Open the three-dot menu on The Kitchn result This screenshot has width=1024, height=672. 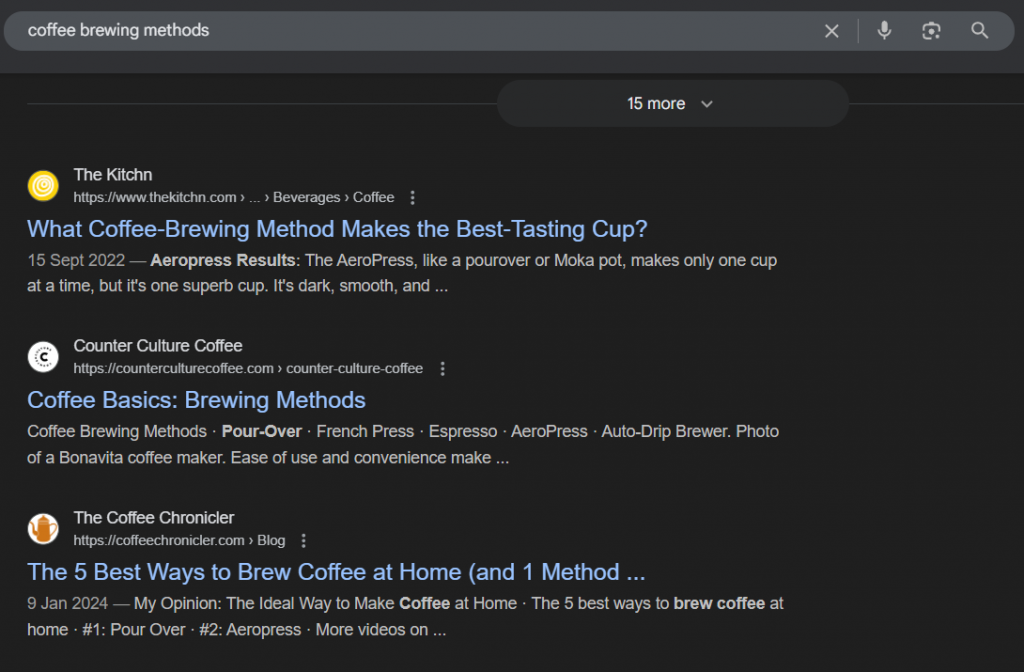tap(412, 197)
